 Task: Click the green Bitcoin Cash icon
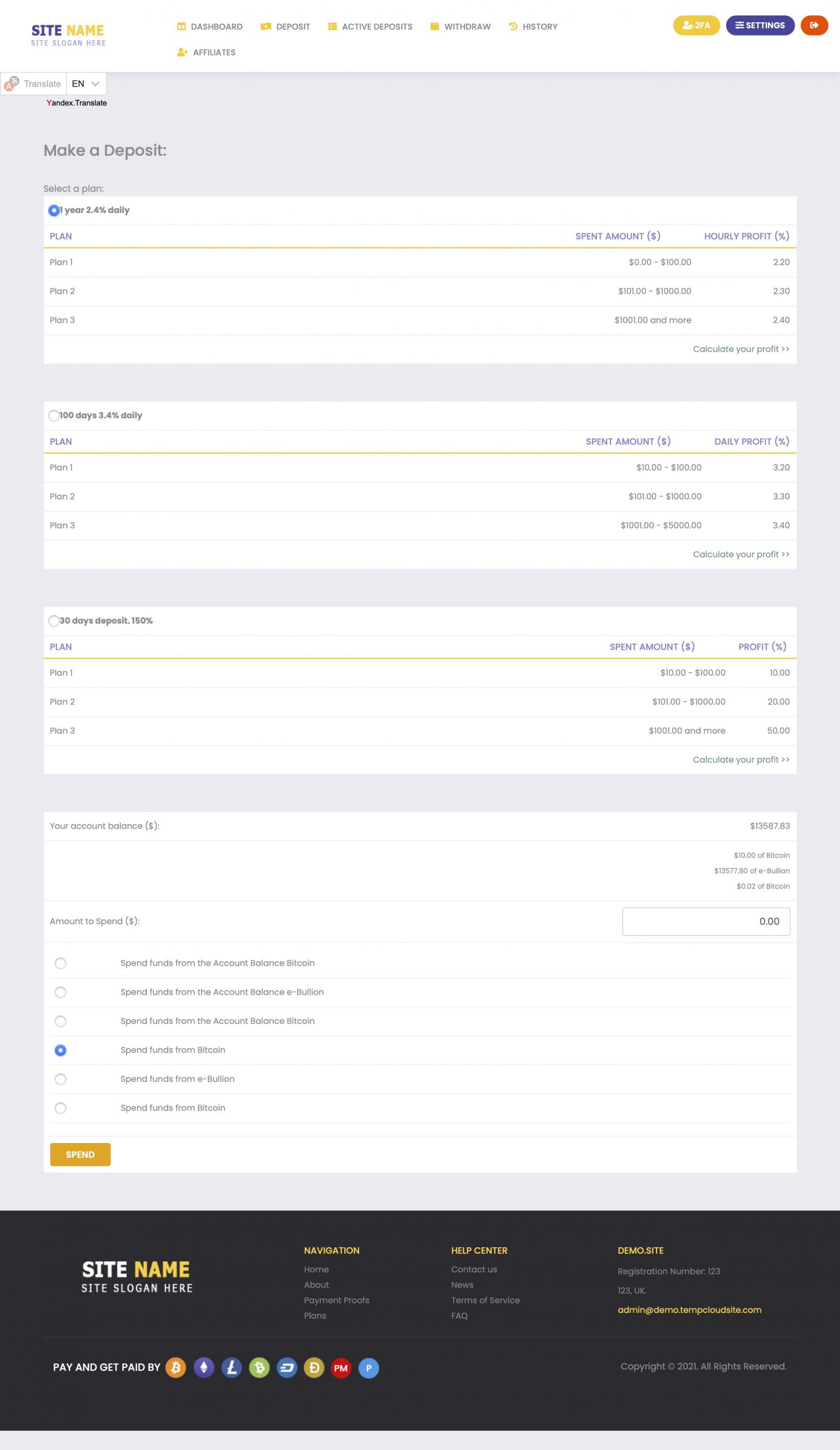(x=259, y=1367)
